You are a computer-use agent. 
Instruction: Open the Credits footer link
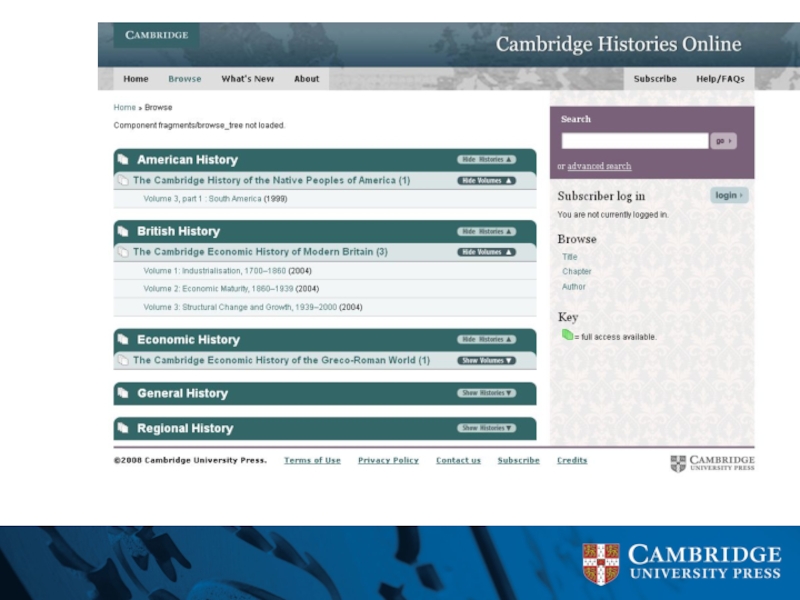pos(572,460)
